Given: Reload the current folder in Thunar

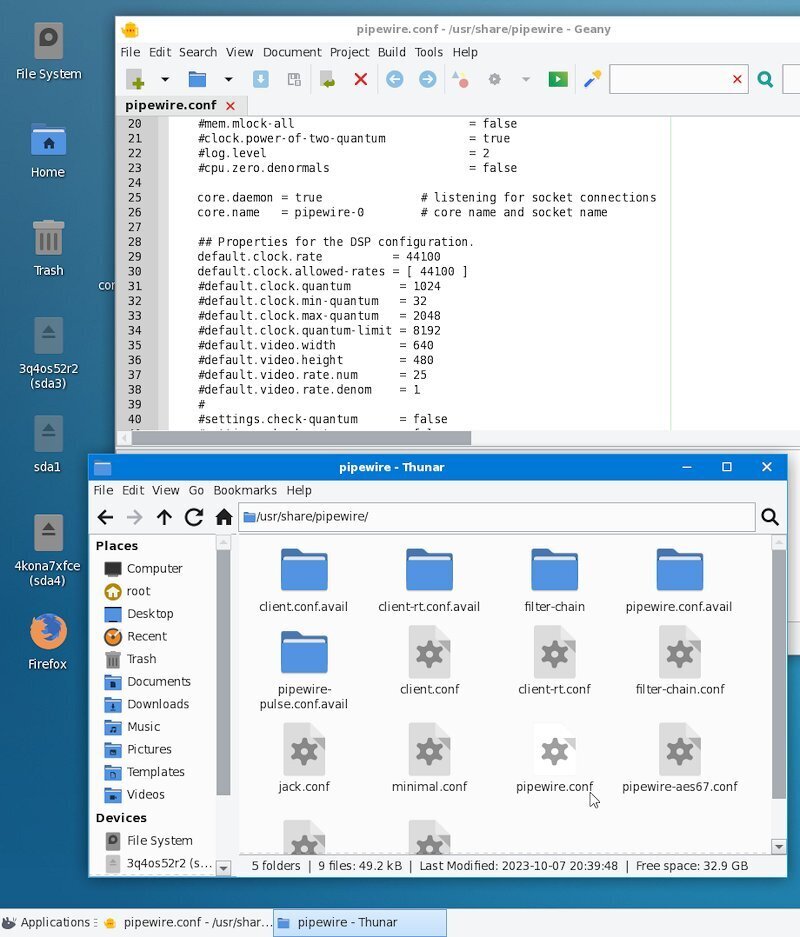Looking at the screenshot, I should tap(194, 517).
